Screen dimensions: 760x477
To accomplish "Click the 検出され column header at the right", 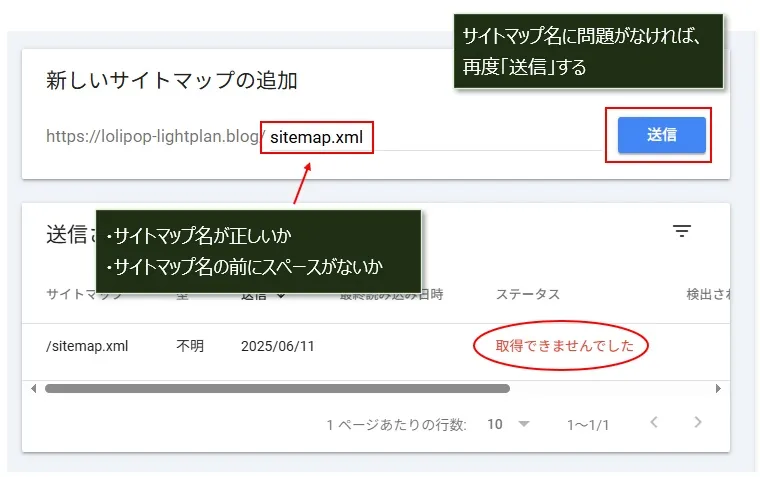I will pos(706,294).
